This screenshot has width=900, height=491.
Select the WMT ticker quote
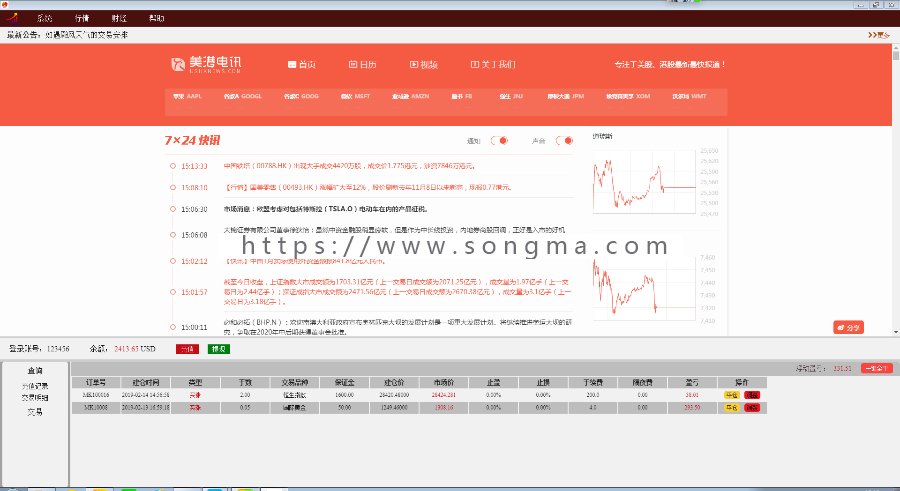pos(689,96)
